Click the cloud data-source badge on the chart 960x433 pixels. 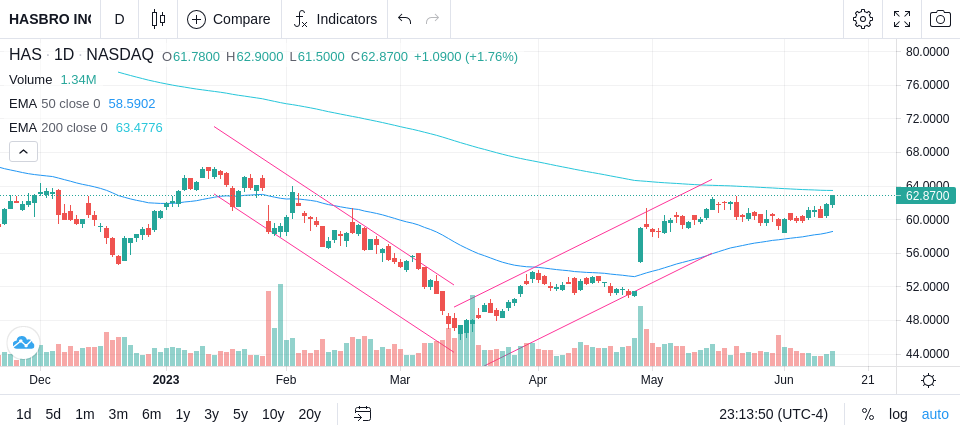tap(23, 343)
